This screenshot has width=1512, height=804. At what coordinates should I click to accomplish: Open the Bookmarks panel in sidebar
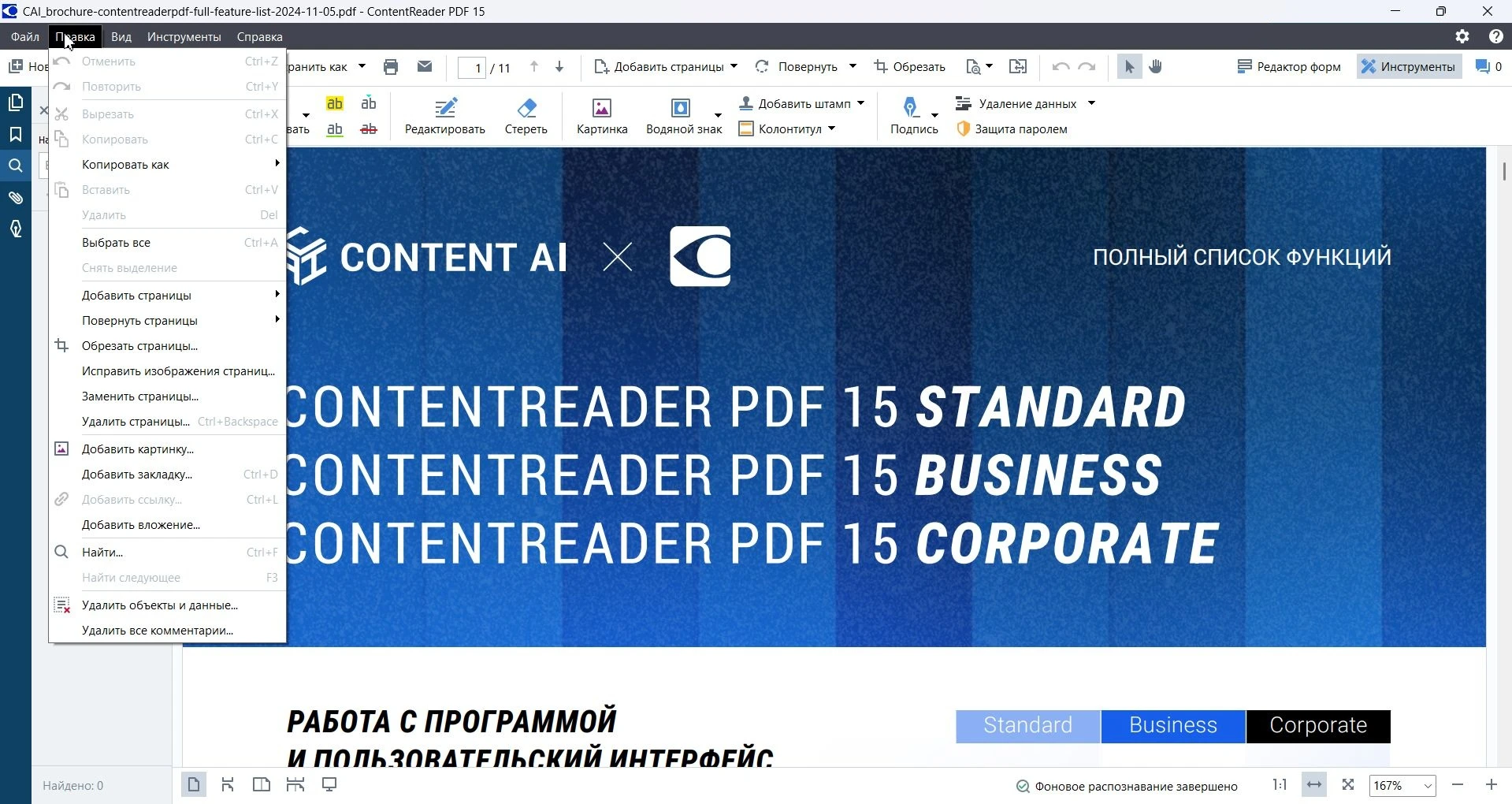[x=16, y=135]
